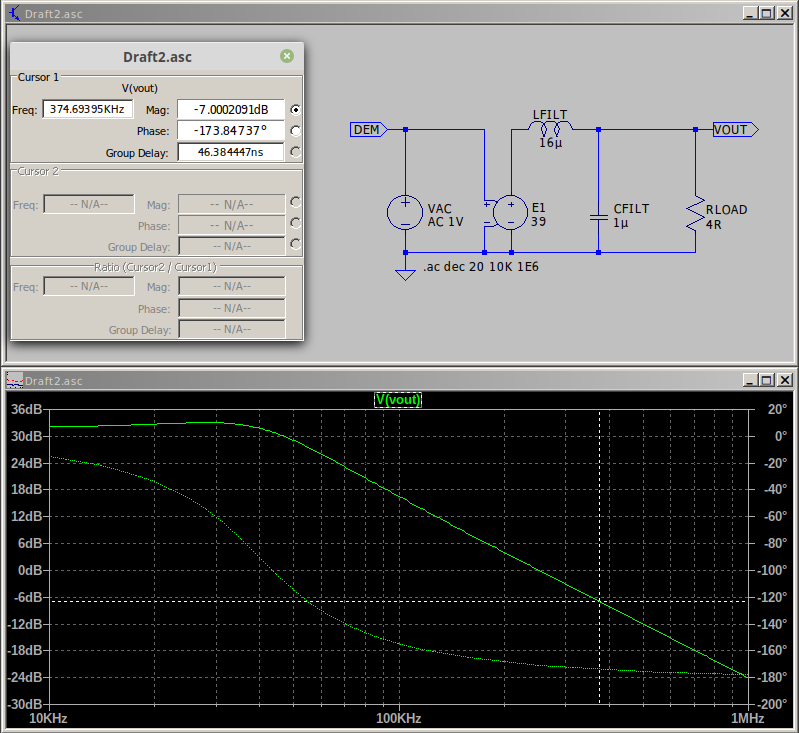Select the Cursor 1 Phase radio button
The image size is (799, 733).
296,131
